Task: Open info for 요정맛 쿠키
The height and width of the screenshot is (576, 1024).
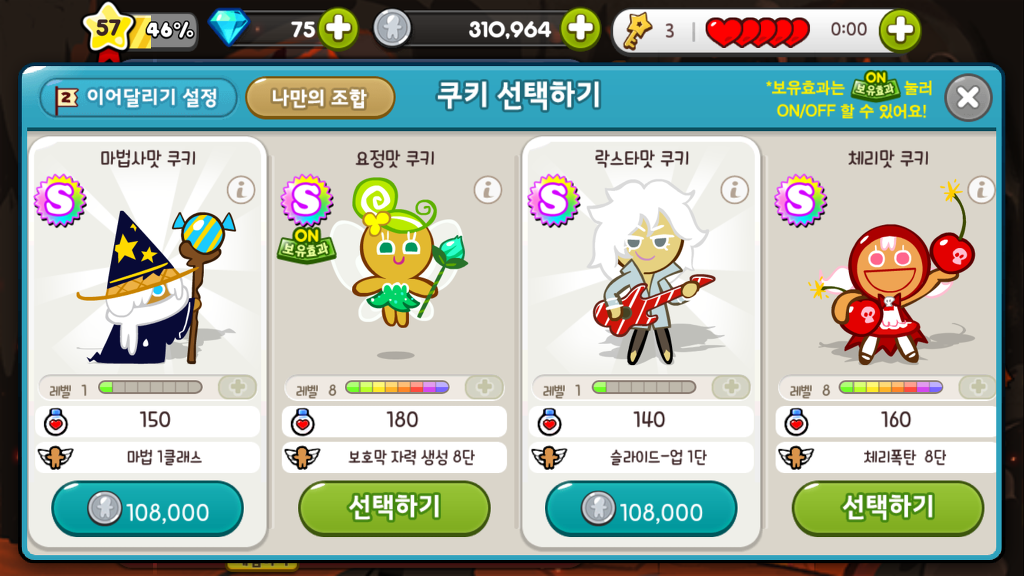Action: [487, 191]
